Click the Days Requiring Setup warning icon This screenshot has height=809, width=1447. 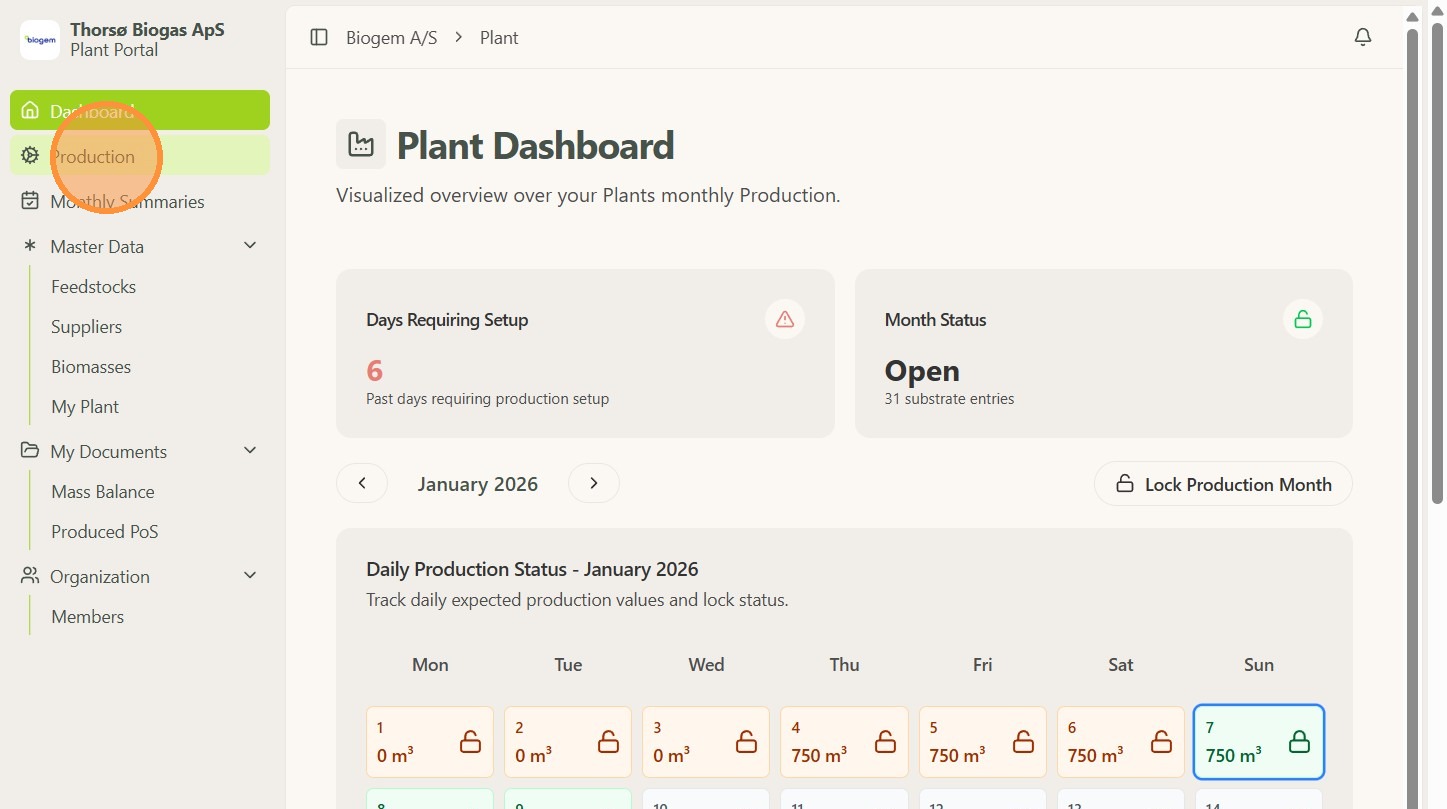(785, 319)
